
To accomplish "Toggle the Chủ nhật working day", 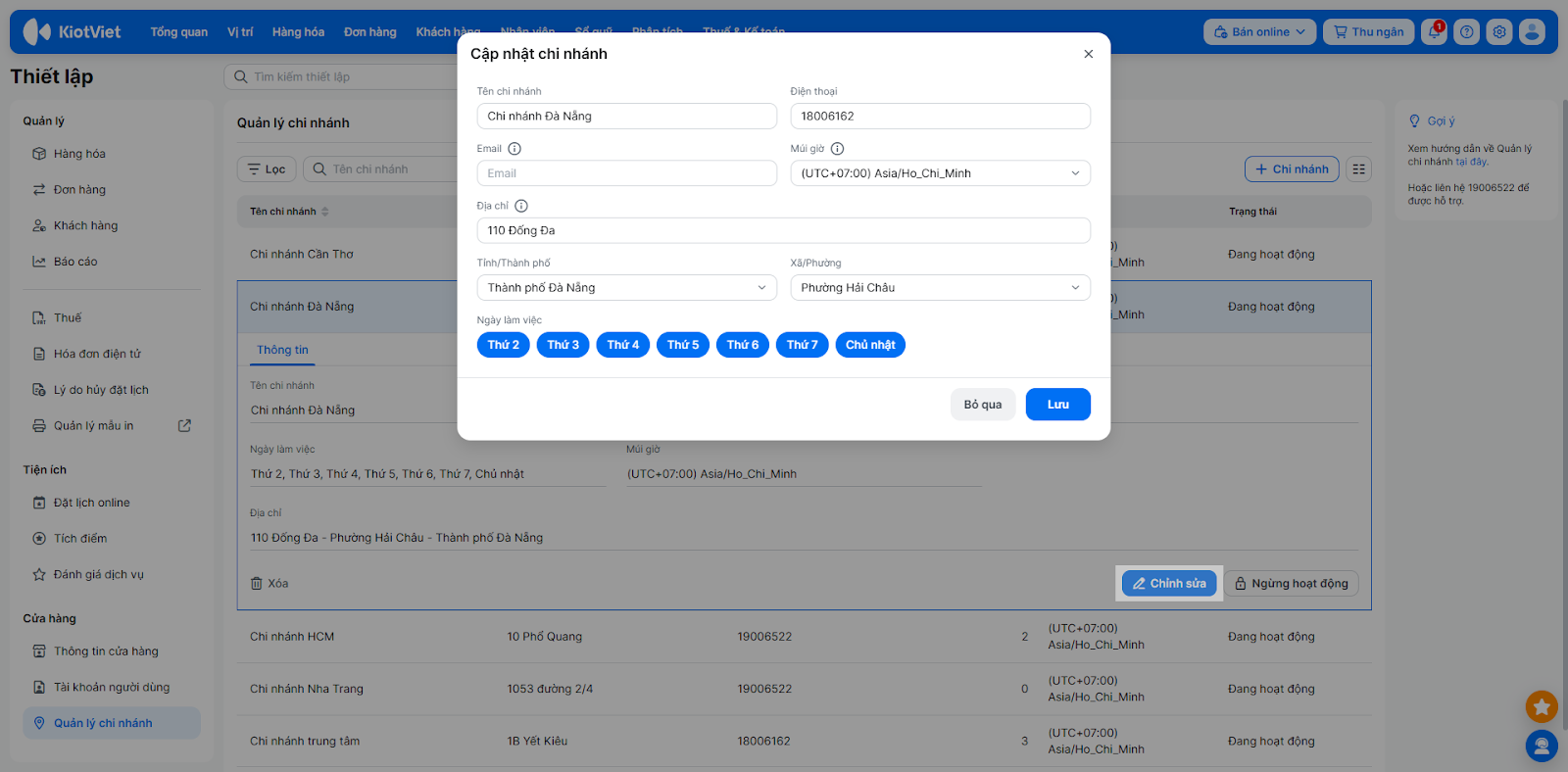I will point(870,345).
